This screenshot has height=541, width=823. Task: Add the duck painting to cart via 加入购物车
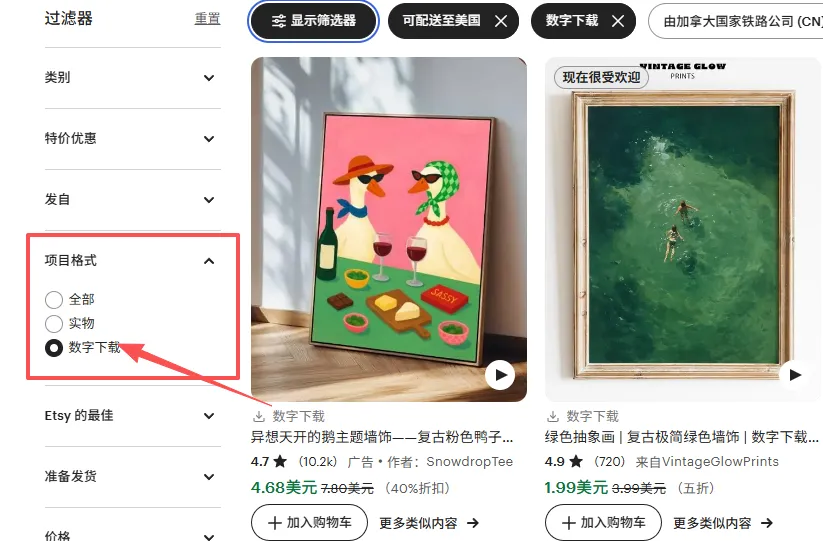309,523
